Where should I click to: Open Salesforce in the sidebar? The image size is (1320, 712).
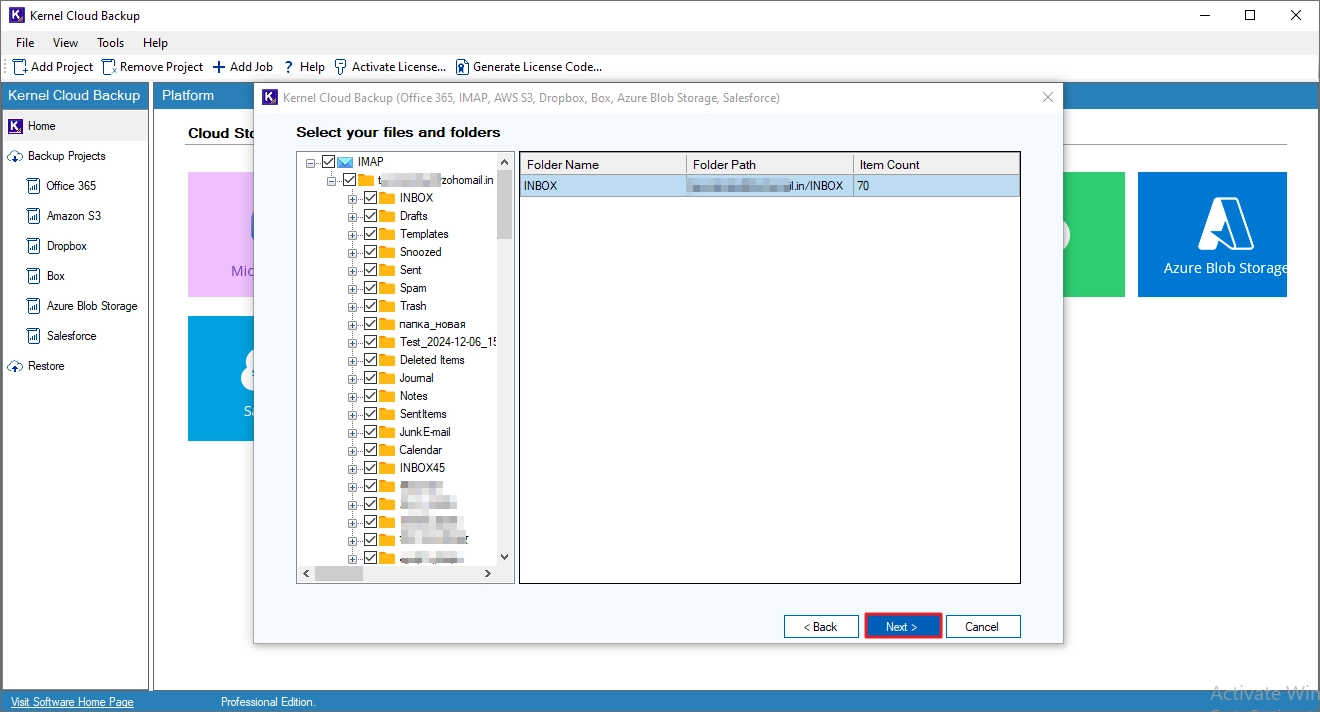[x=71, y=336]
